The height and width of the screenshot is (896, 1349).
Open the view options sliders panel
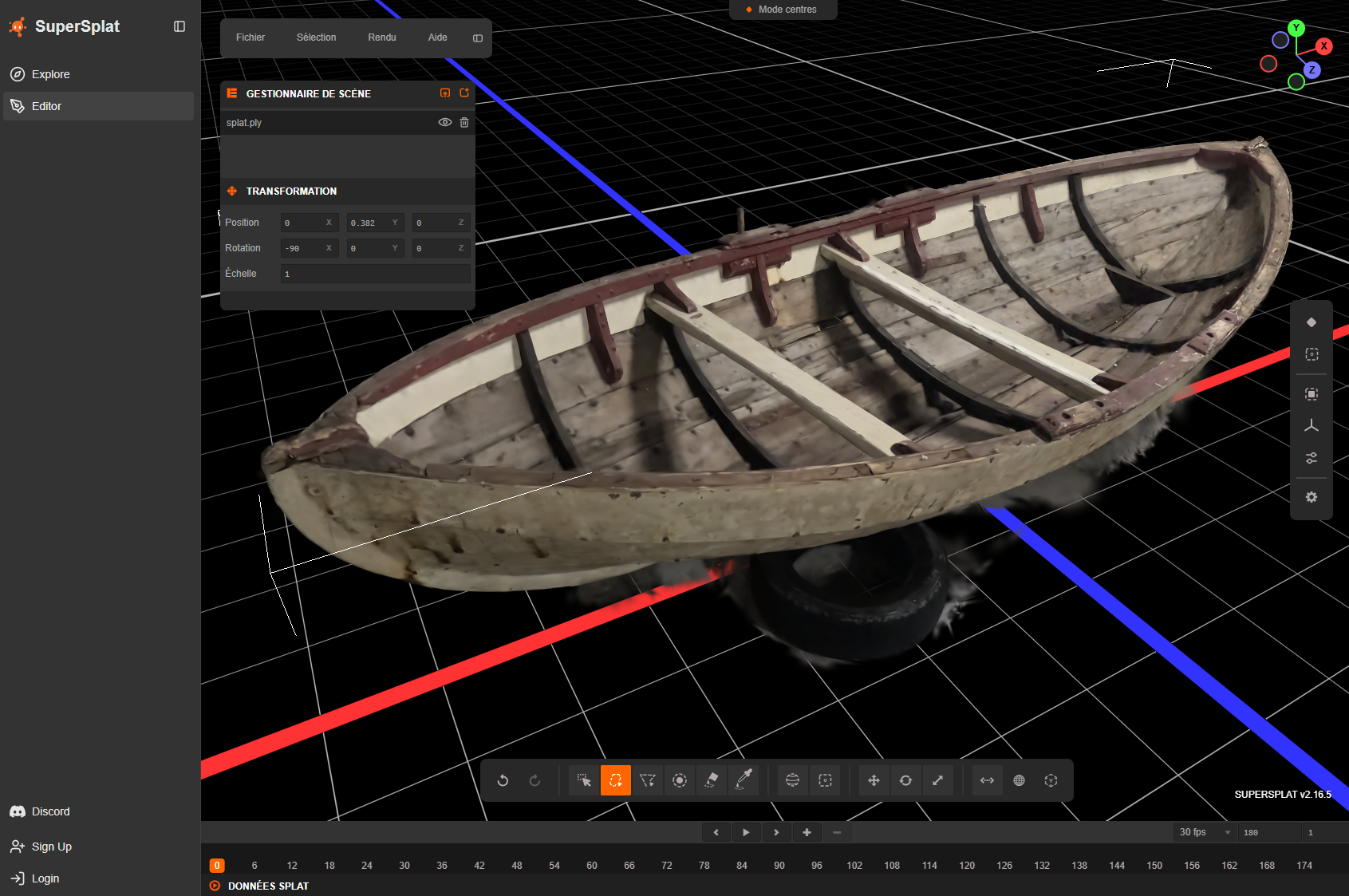[x=1312, y=458]
